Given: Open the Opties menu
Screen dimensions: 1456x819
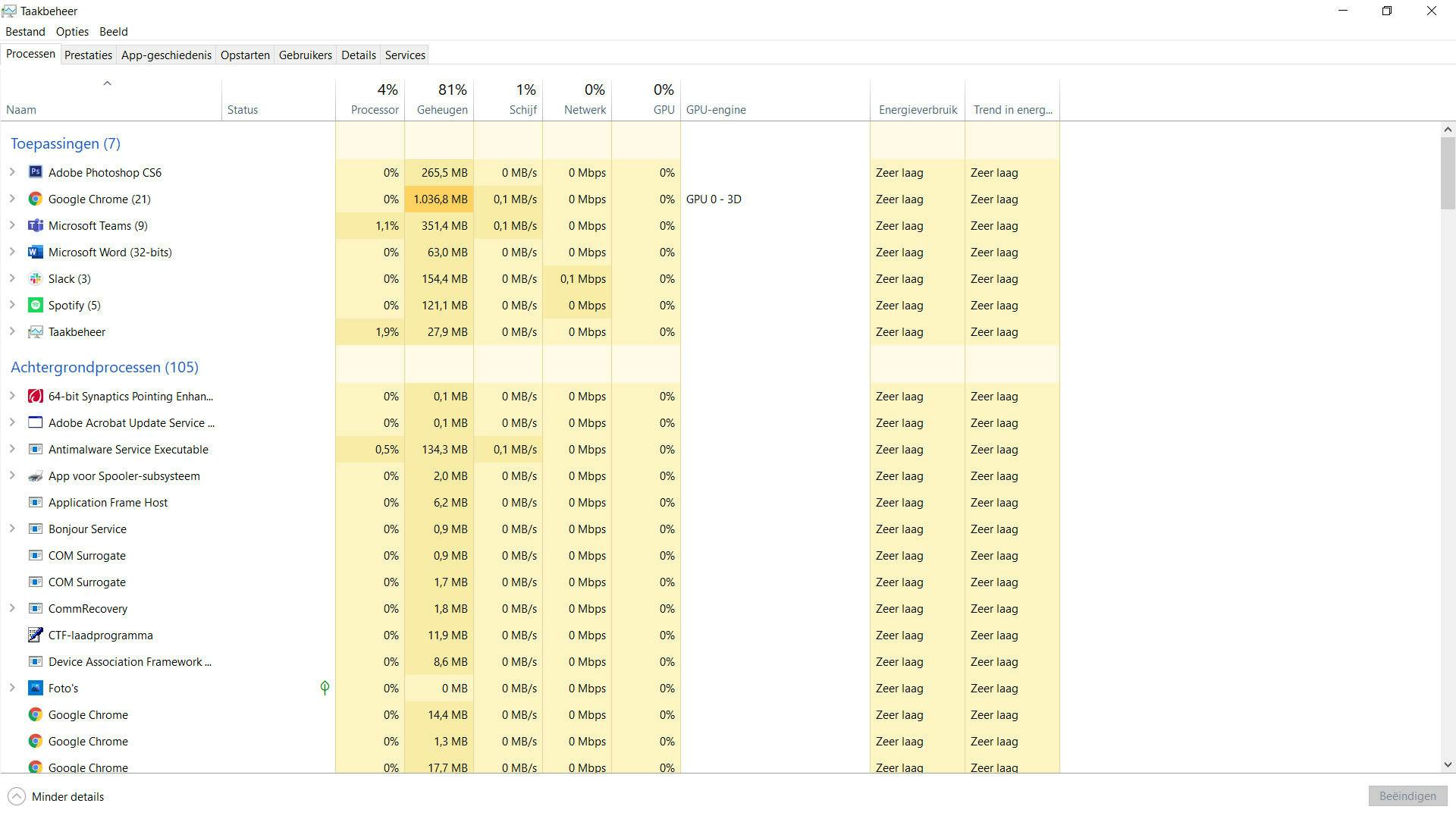Looking at the screenshot, I should click(x=72, y=31).
